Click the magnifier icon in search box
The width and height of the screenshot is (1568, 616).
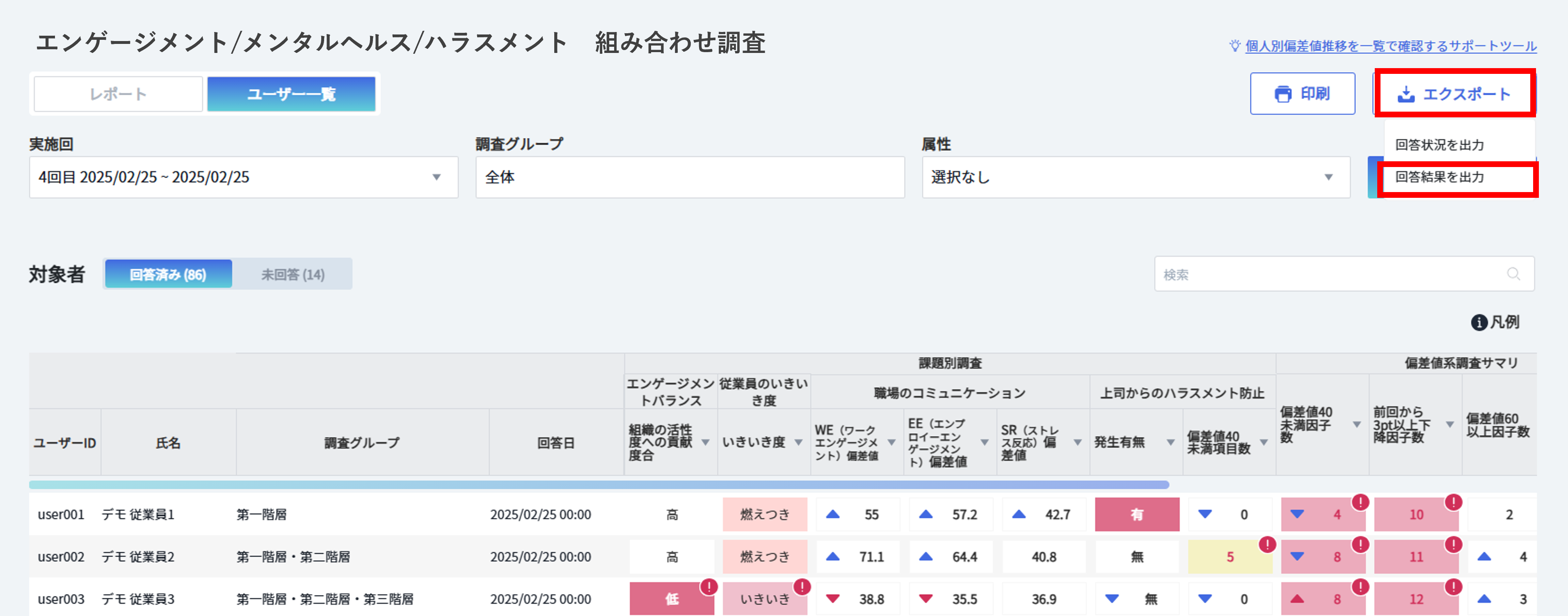1513,274
